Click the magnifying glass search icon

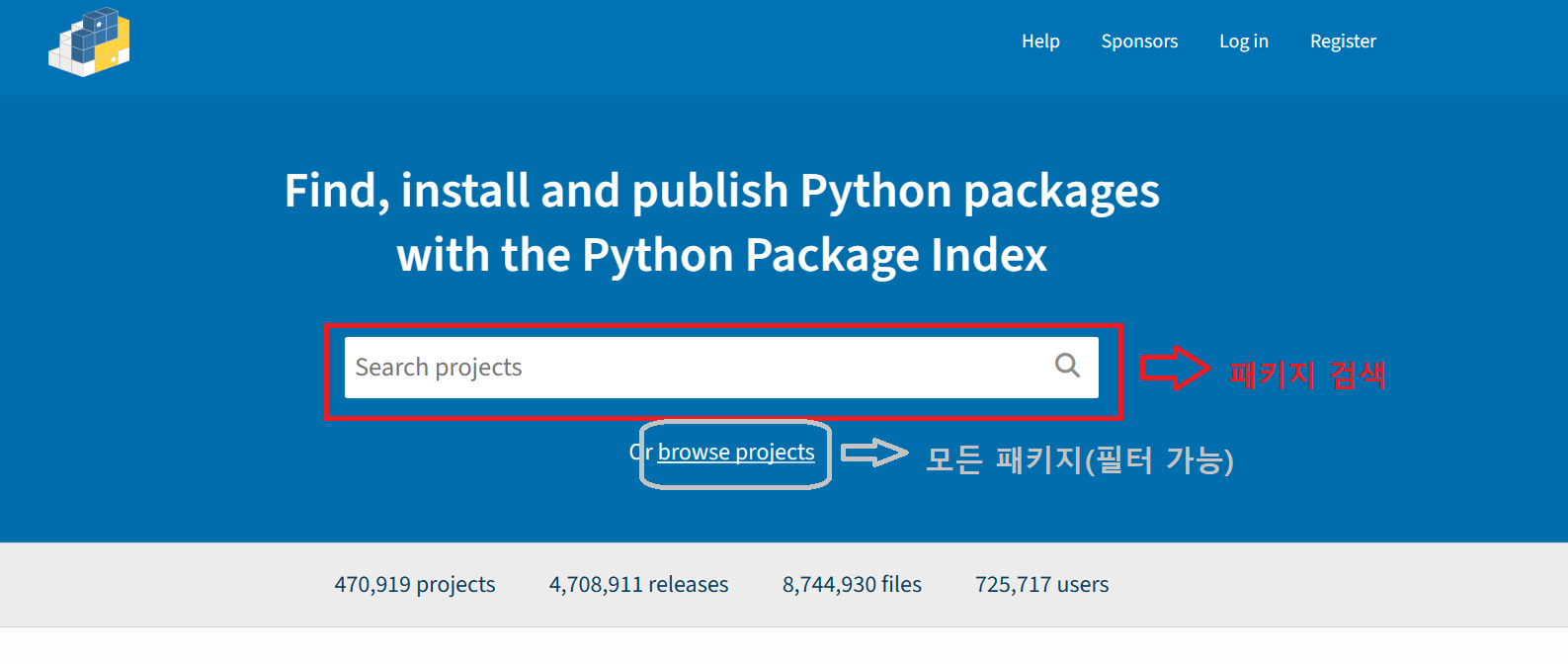1067,366
